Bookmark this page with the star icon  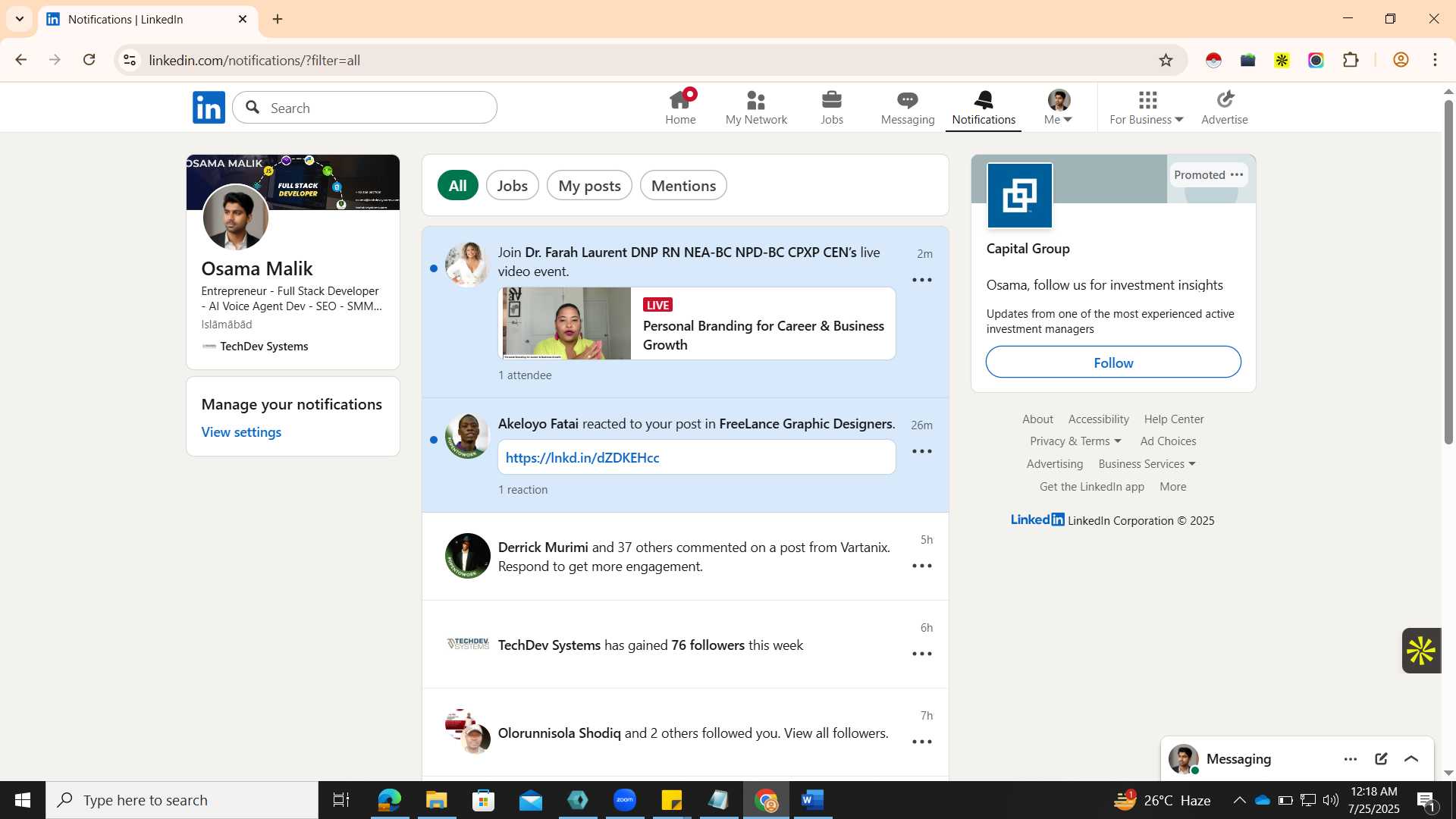(x=1166, y=61)
